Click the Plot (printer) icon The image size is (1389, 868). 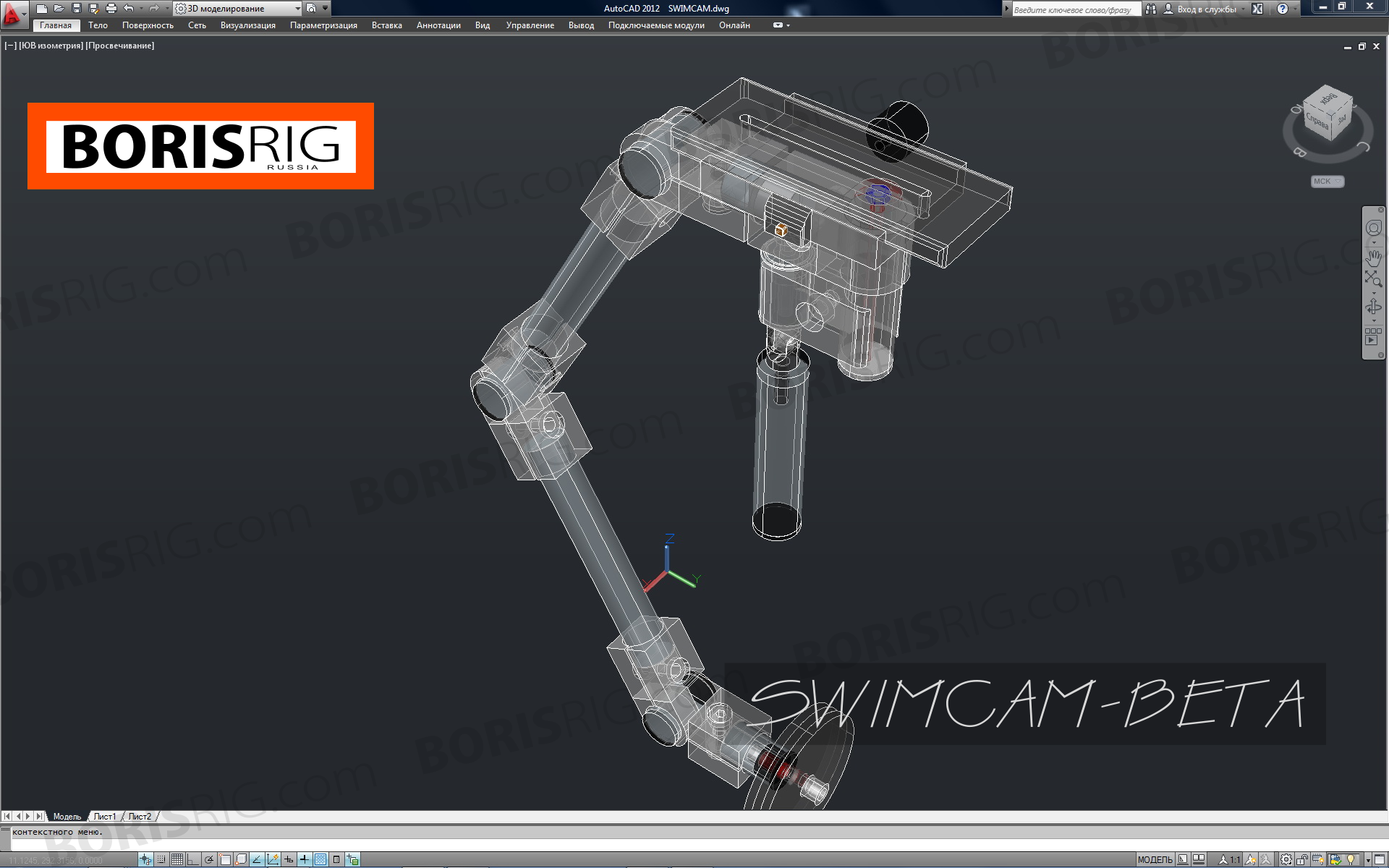[x=111, y=9]
